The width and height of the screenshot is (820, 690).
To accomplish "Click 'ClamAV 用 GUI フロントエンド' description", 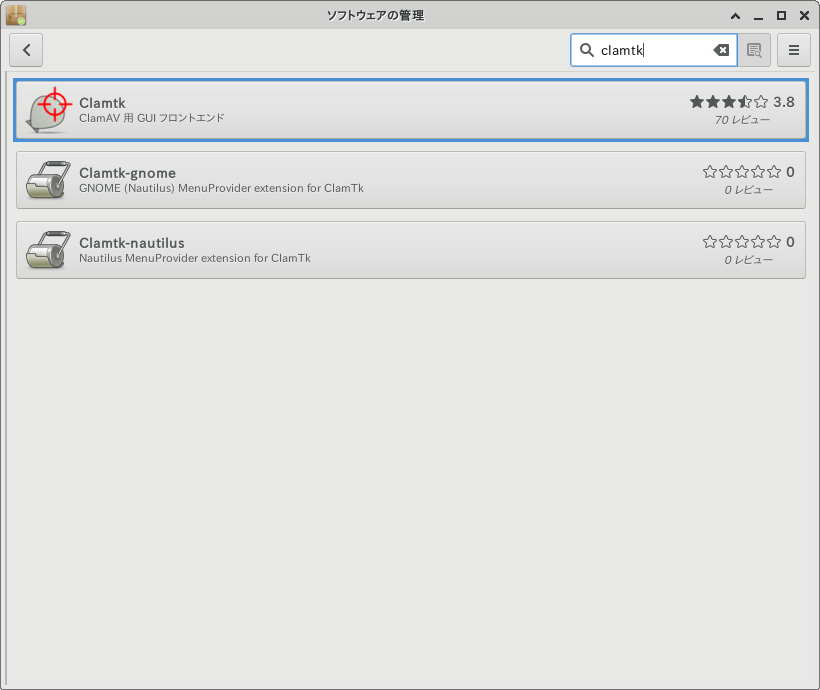I will [x=152, y=118].
